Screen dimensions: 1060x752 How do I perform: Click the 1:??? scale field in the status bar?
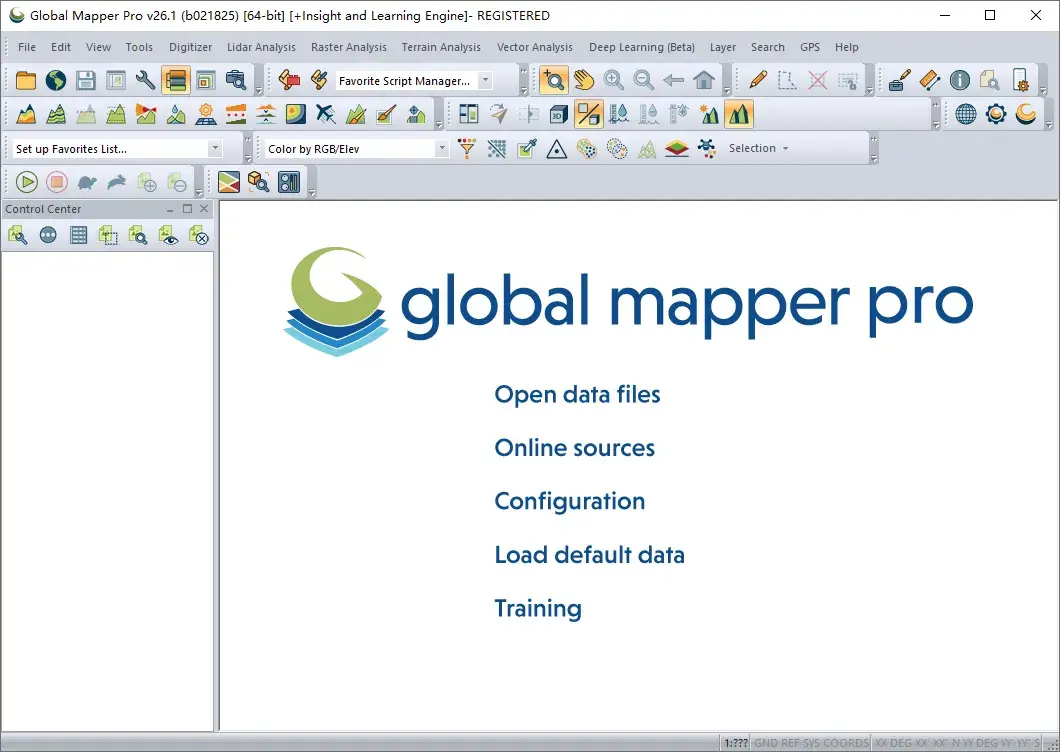point(736,742)
